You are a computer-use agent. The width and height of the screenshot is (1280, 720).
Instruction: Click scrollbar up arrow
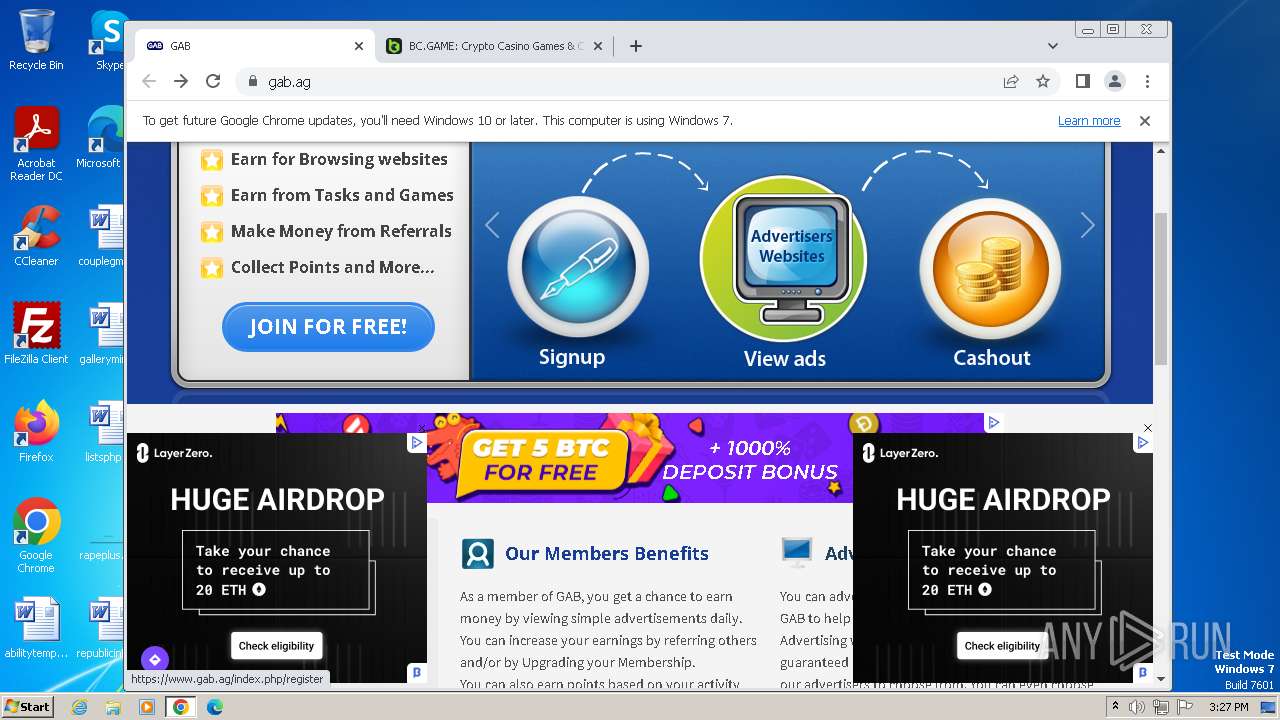(x=1161, y=151)
